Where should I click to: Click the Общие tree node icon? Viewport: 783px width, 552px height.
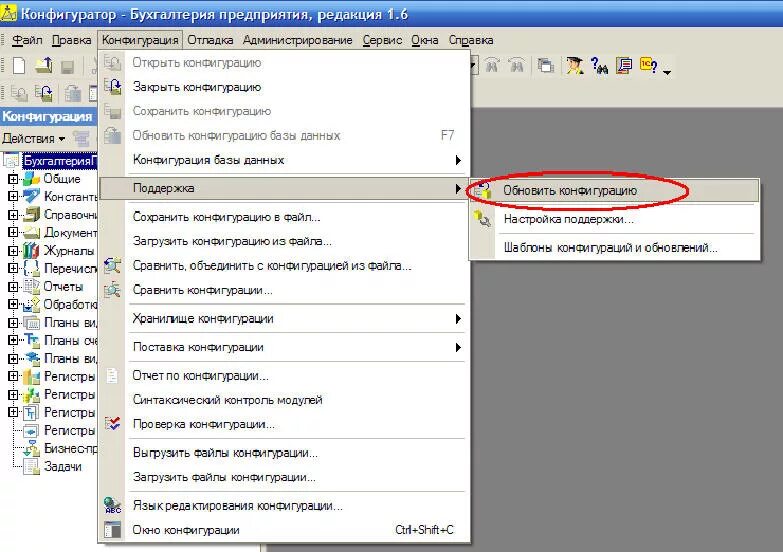pos(32,178)
